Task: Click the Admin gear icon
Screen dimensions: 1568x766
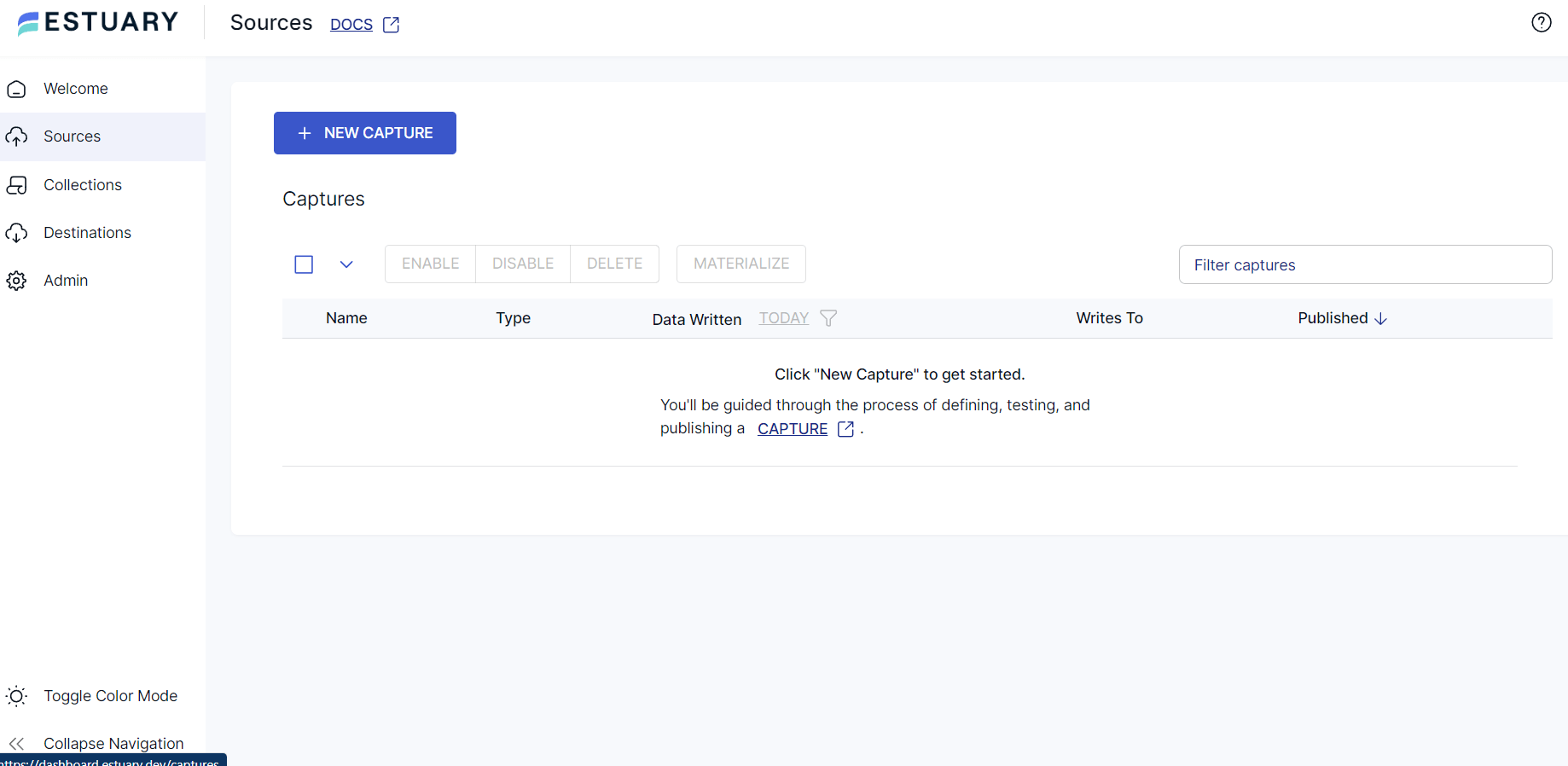Action: tap(16, 281)
